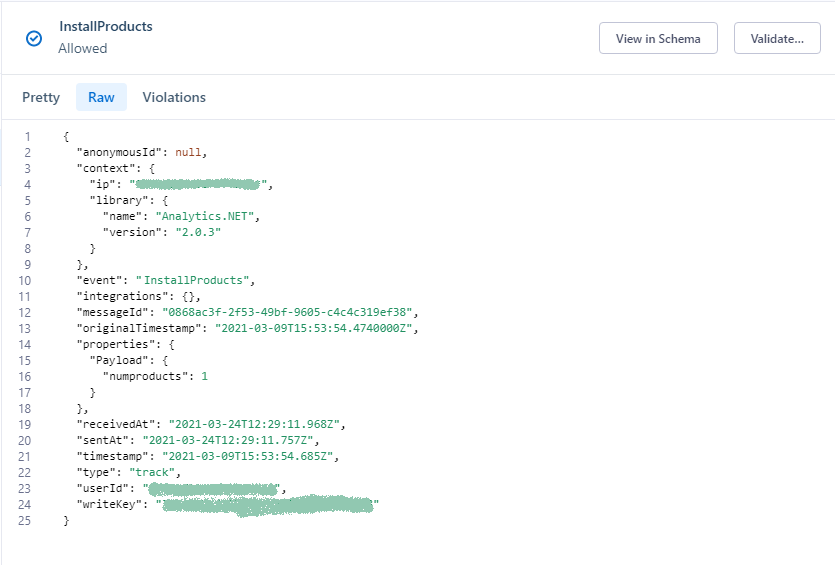Click the version 2.0.3 value
Viewport: 835px width, 565px height.
coord(198,233)
